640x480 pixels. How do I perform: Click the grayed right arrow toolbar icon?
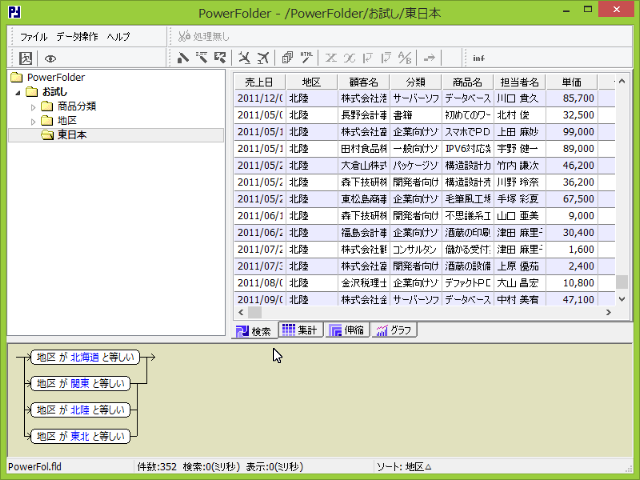tap(429, 58)
